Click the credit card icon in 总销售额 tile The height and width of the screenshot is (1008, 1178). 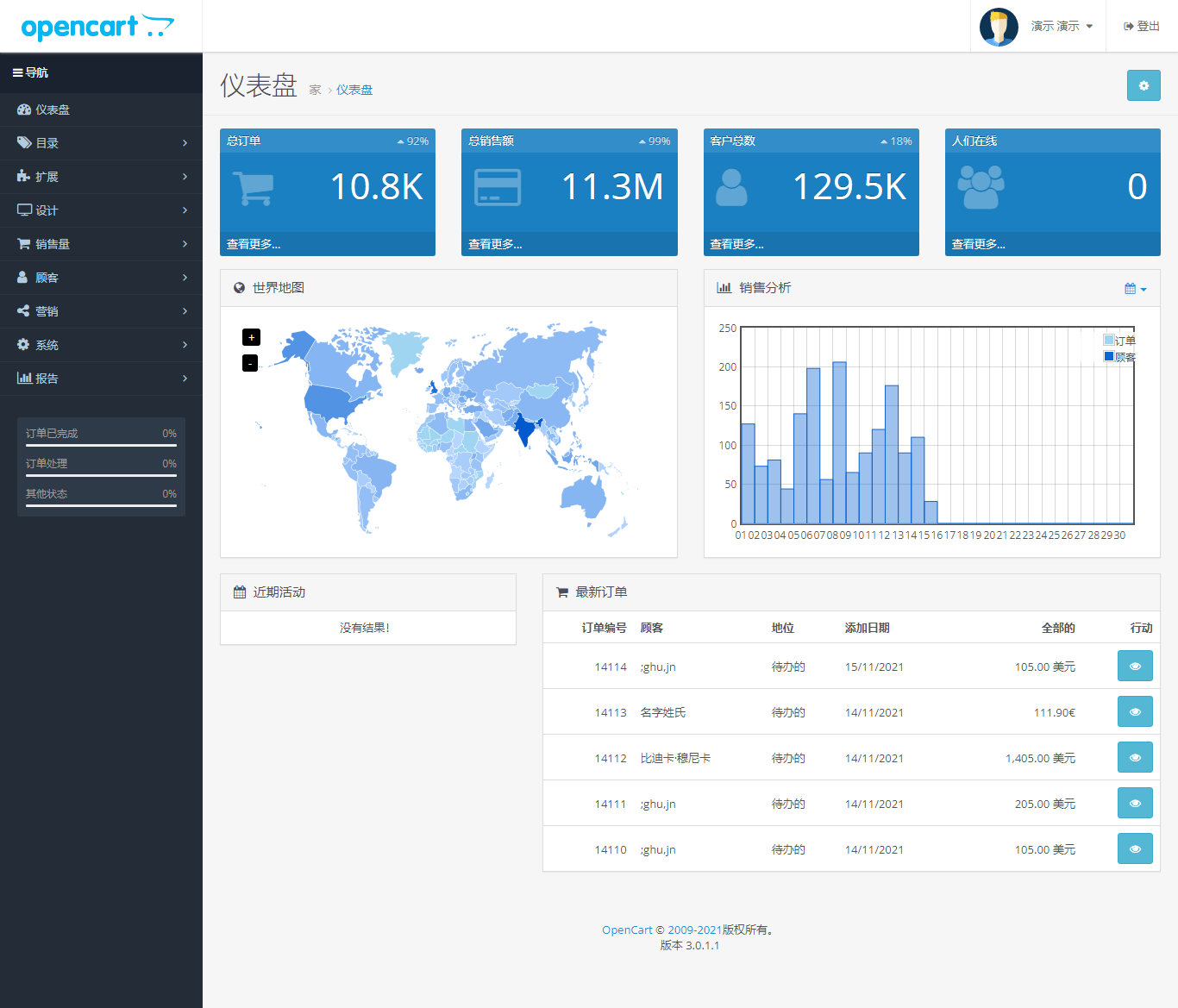pos(498,187)
